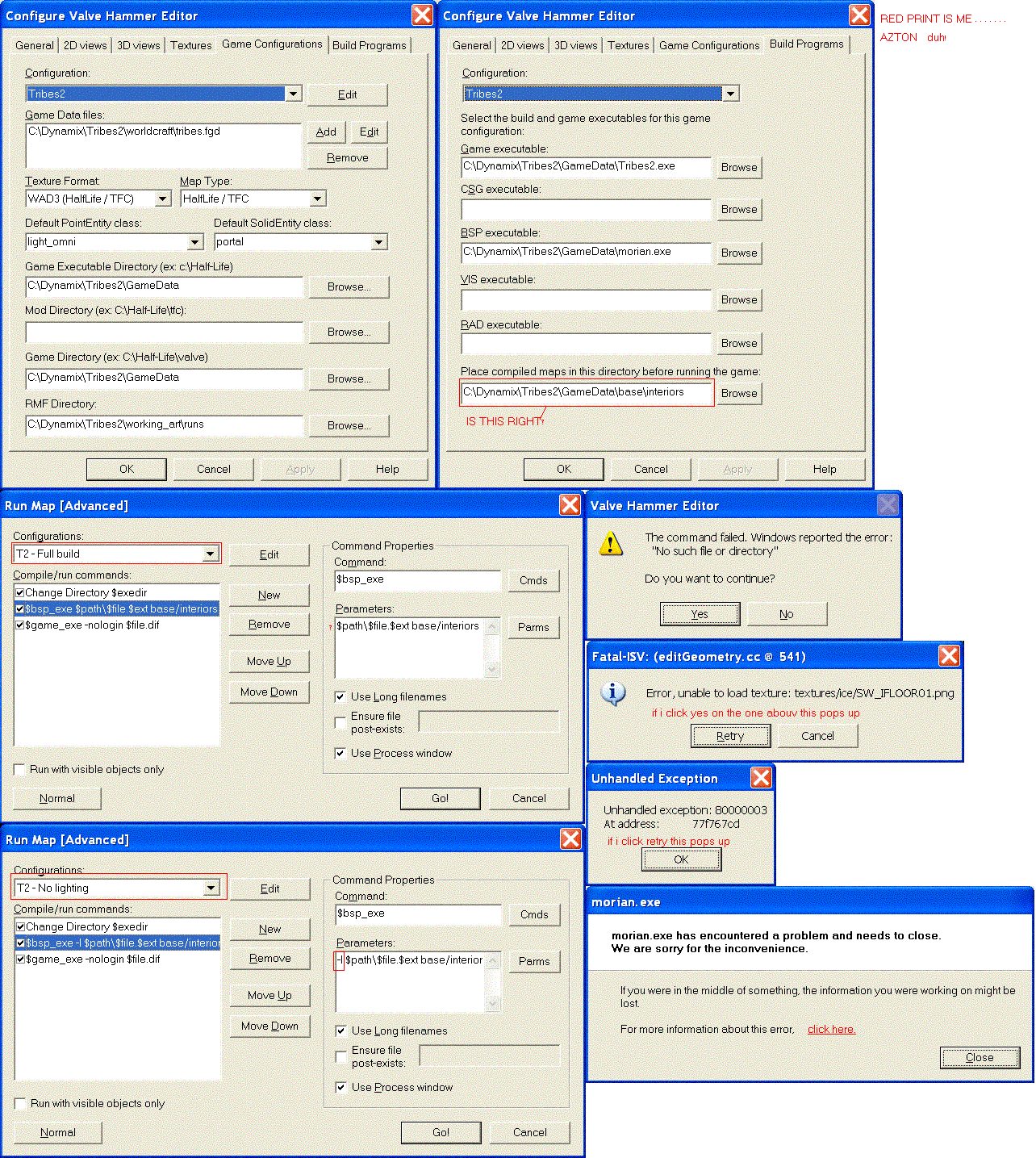Switch to 2D views tab in left Configure dialog
Viewport: 1036px width, 1158px height.
85,45
